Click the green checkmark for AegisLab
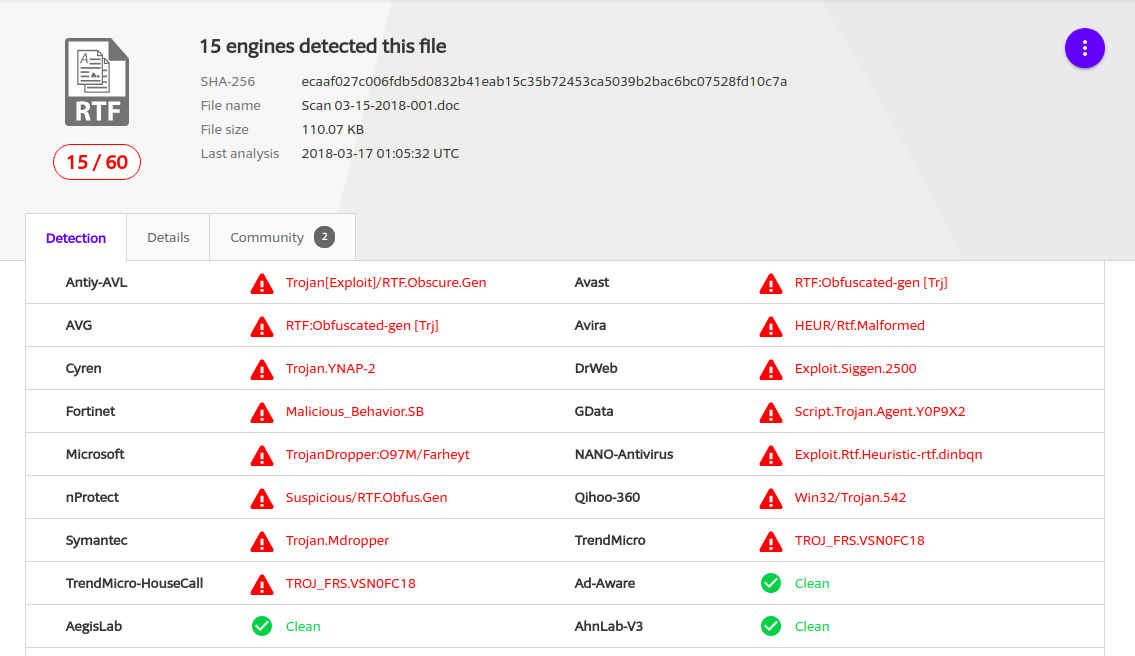Screen dimensions: 1135x656 (x=262, y=626)
